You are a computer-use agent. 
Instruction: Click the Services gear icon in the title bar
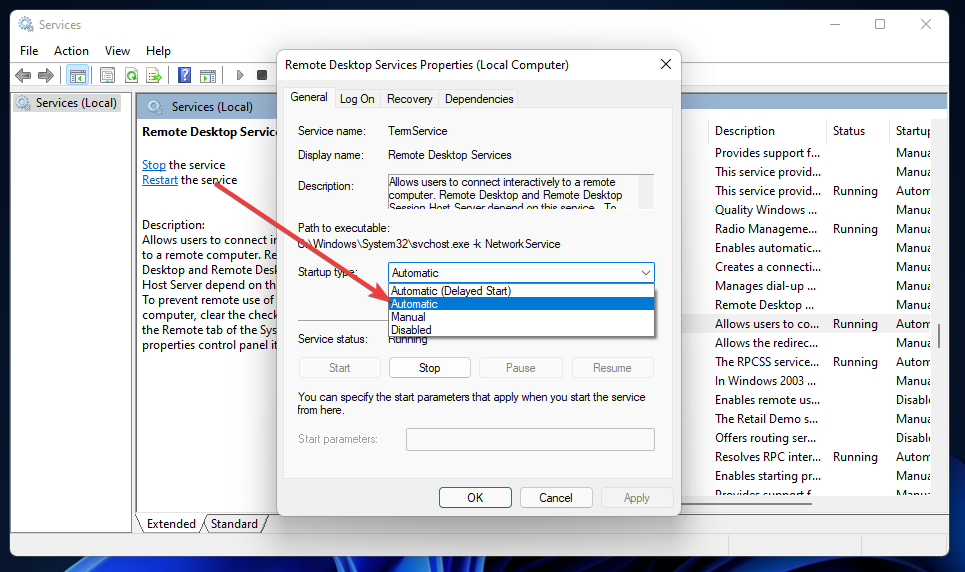pyautogui.click(x=26, y=24)
